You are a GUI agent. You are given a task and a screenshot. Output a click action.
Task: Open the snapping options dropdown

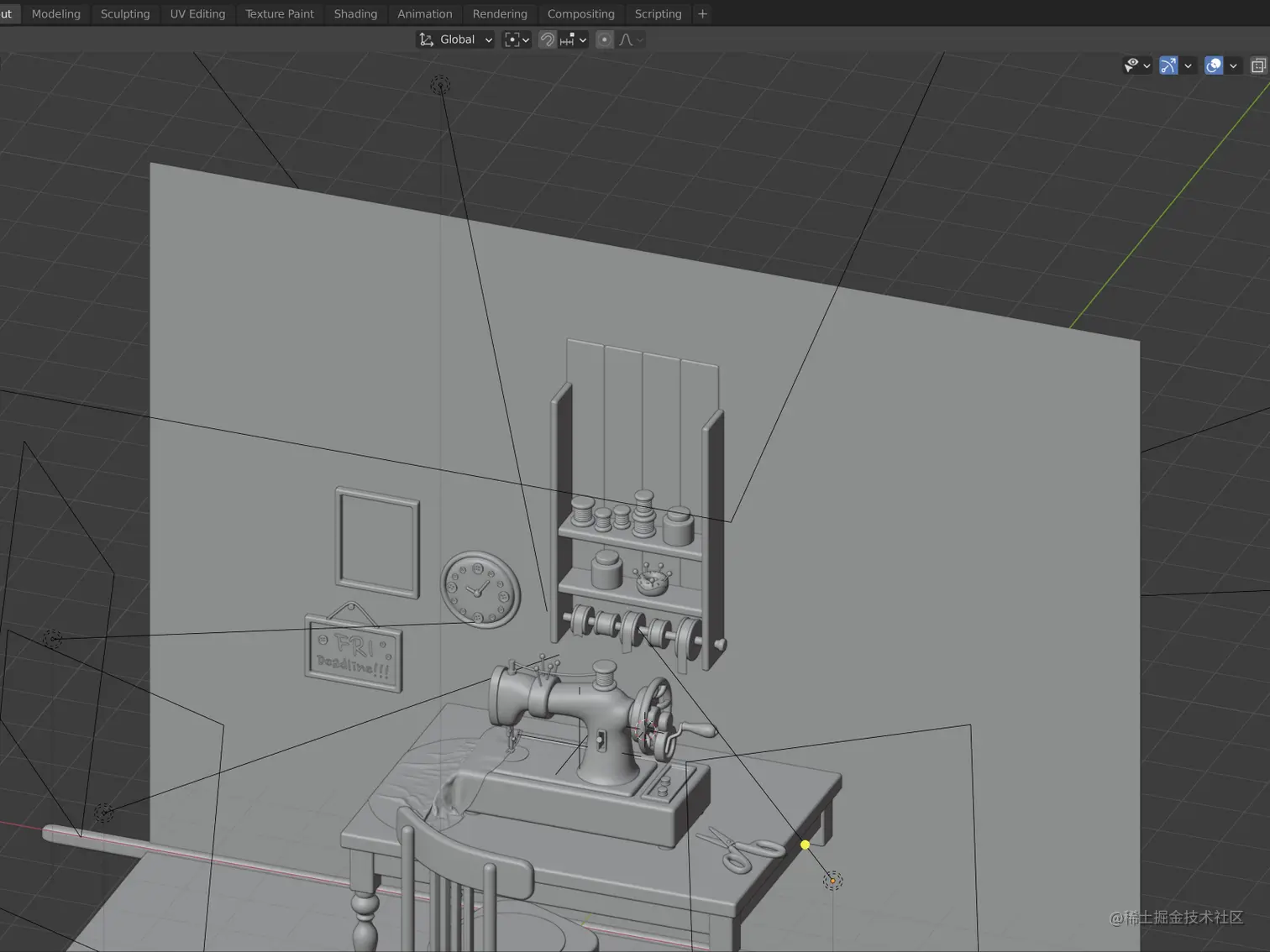(x=573, y=39)
